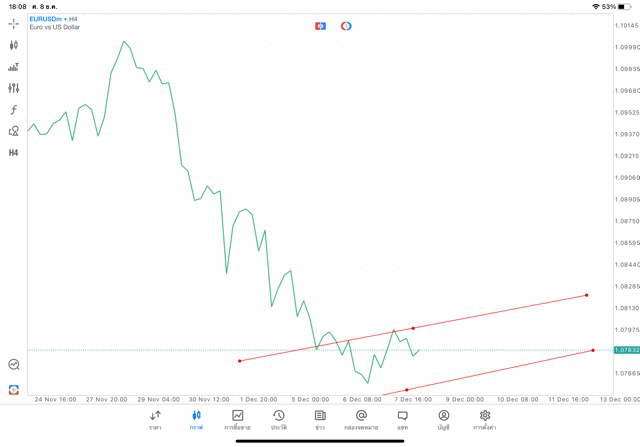640x447 pixels.
Task: Toggle the red-blue one-click trading panel
Action: [x=320, y=26]
